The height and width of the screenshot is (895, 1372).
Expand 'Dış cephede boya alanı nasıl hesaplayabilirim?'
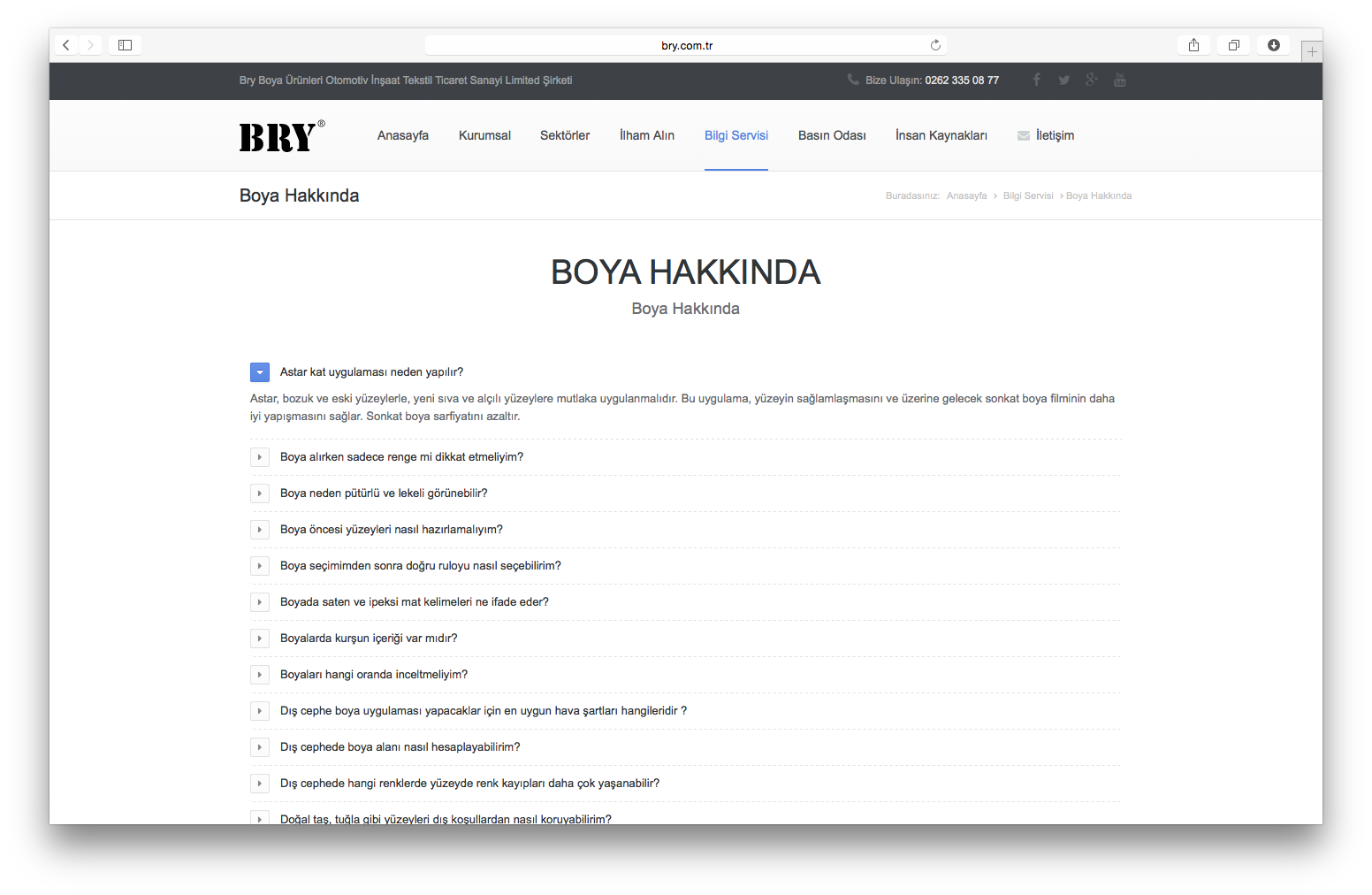click(260, 747)
